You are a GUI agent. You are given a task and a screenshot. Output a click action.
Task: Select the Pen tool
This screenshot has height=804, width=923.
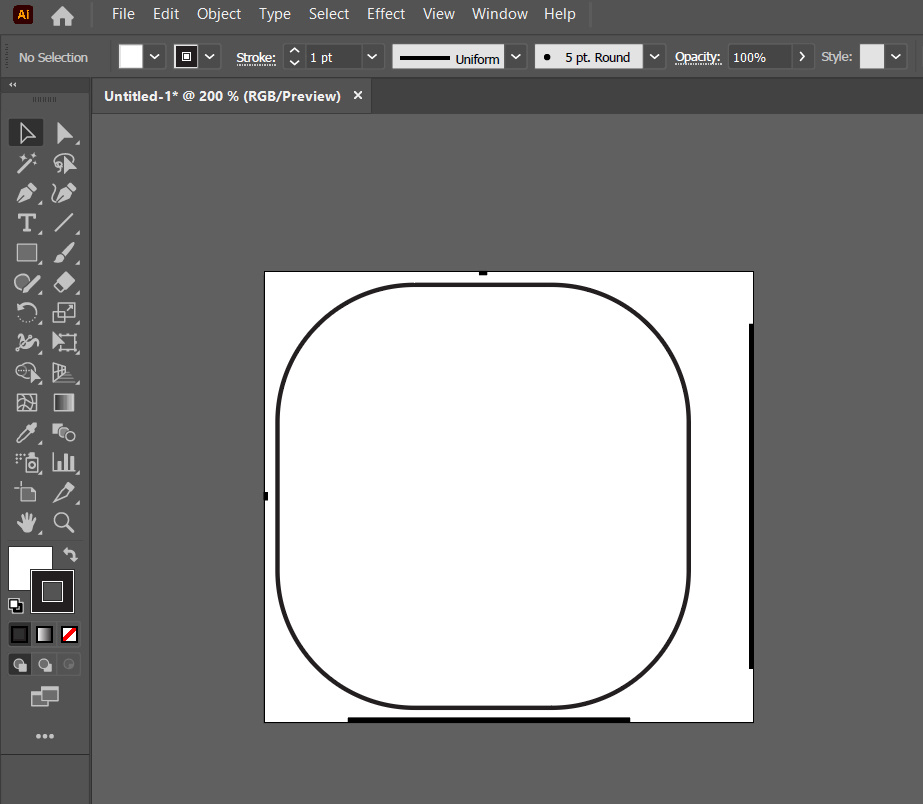coord(26,193)
